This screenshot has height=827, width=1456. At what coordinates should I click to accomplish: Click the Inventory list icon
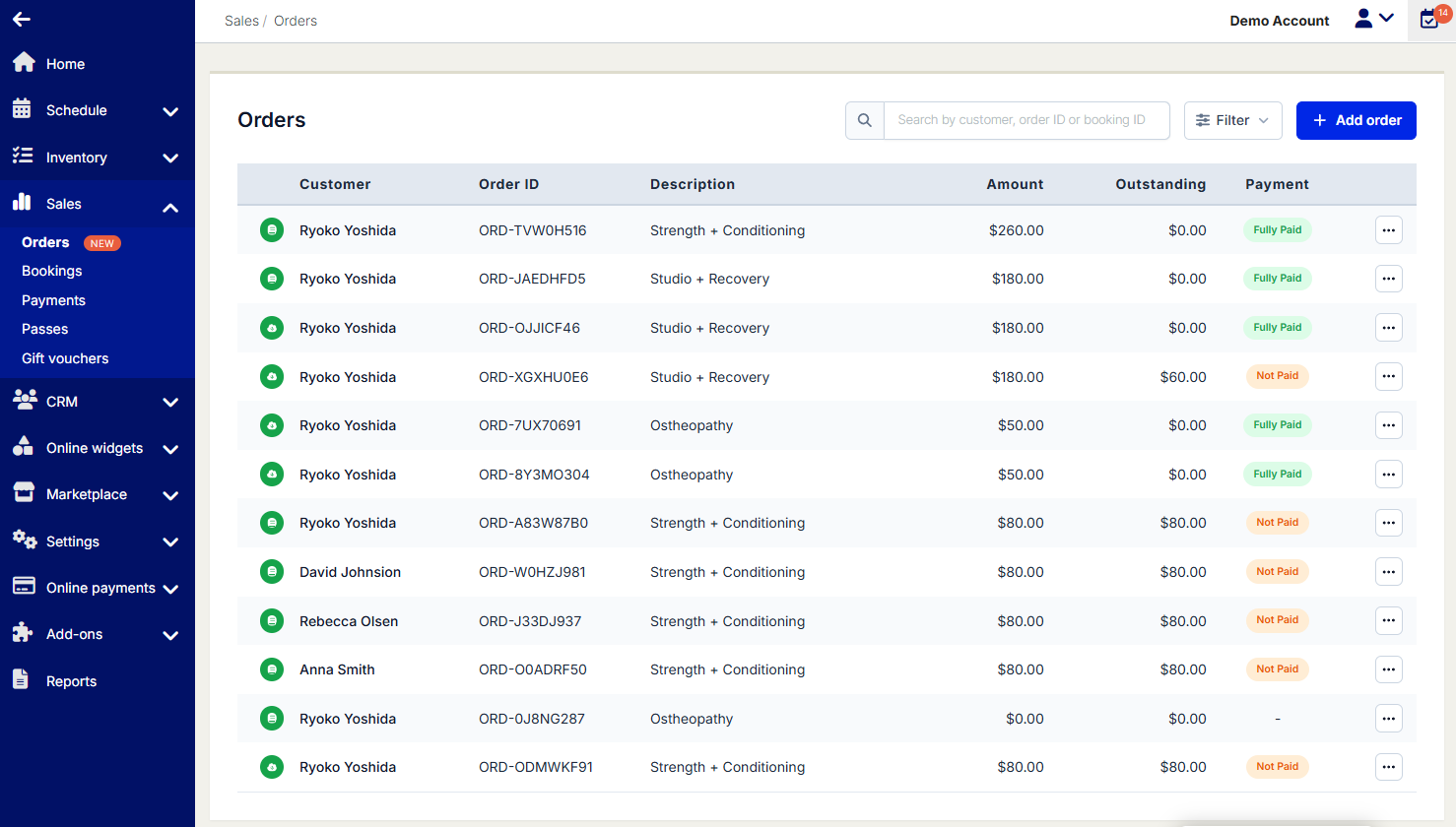pyautogui.click(x=22, y=156)
